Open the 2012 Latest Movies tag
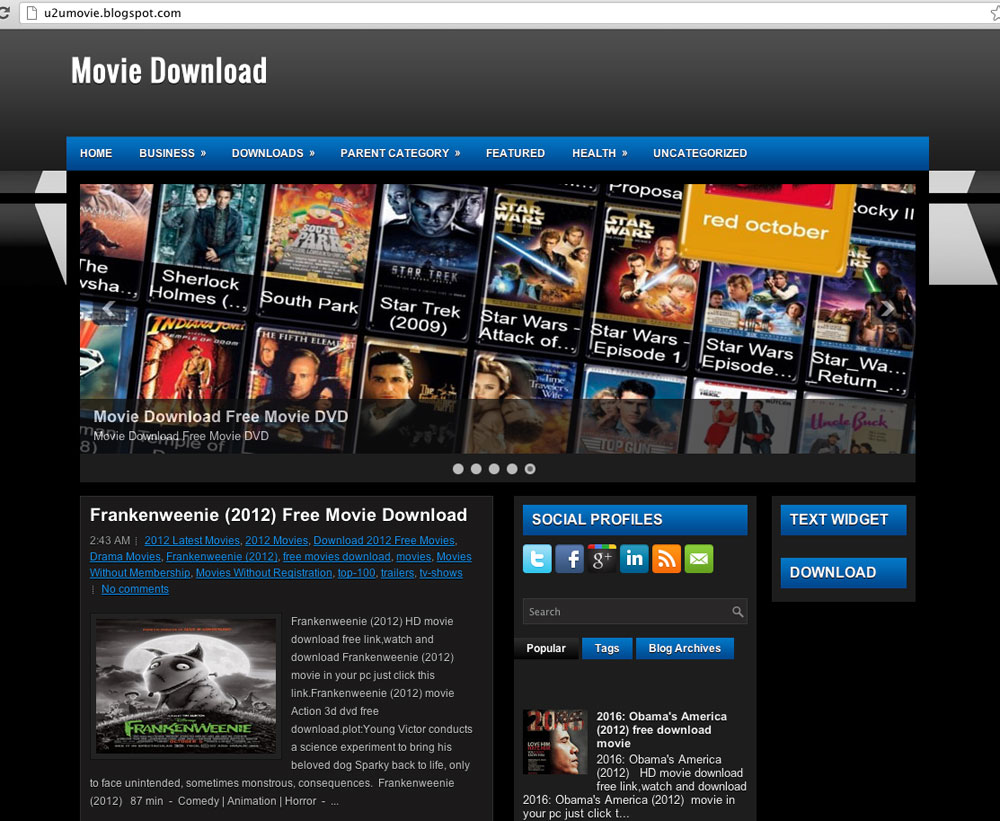The image size is (1000, 821). (192, 540)
